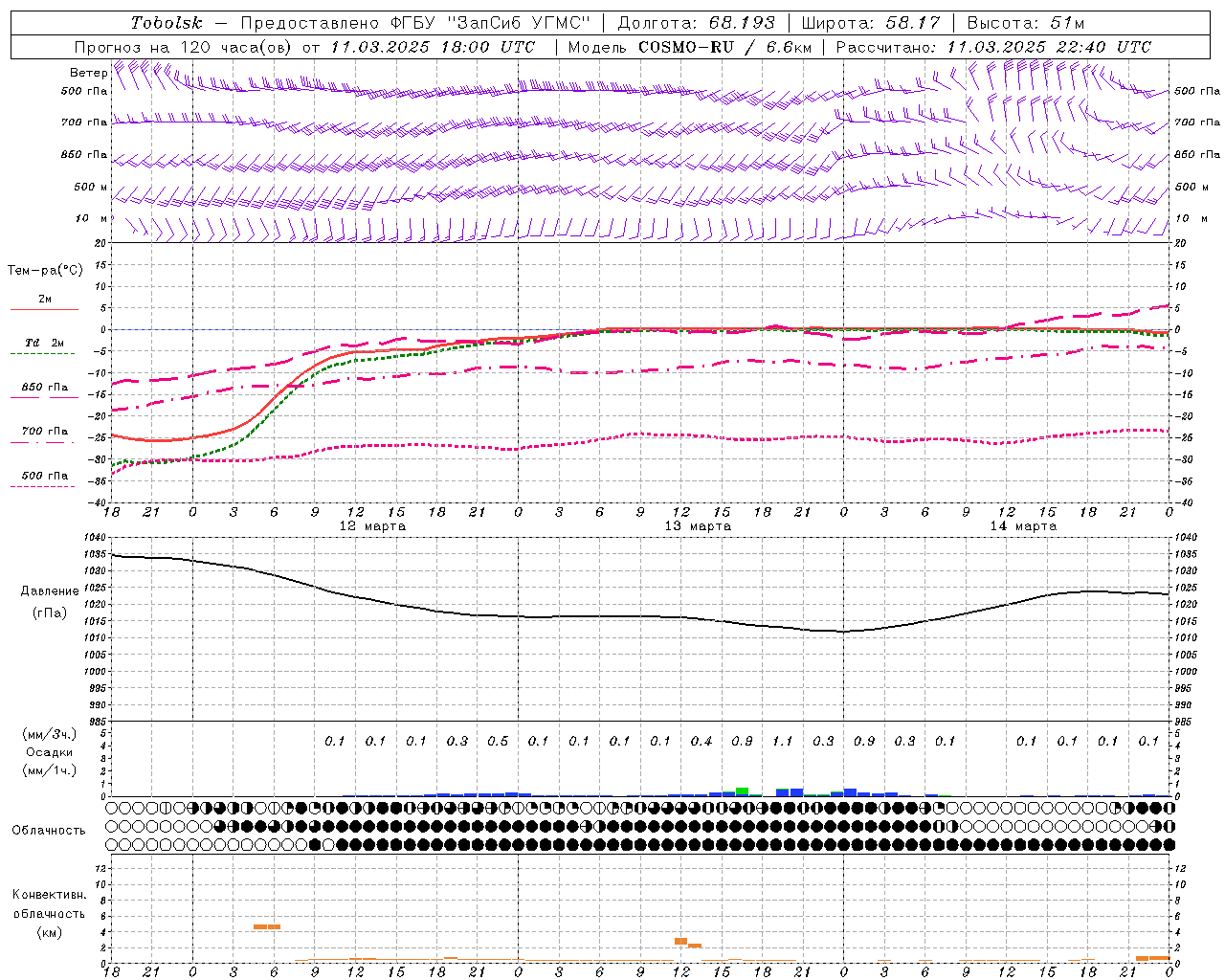The image size is (1225, 980).
Task: Click the left "1040" pressure axis value
Action: 96,538
